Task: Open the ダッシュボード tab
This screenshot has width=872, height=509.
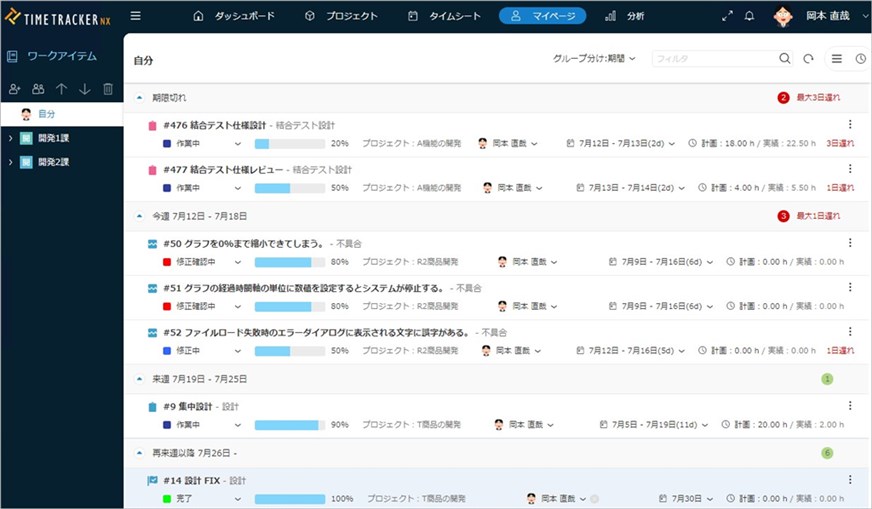Action: [234, 16]
